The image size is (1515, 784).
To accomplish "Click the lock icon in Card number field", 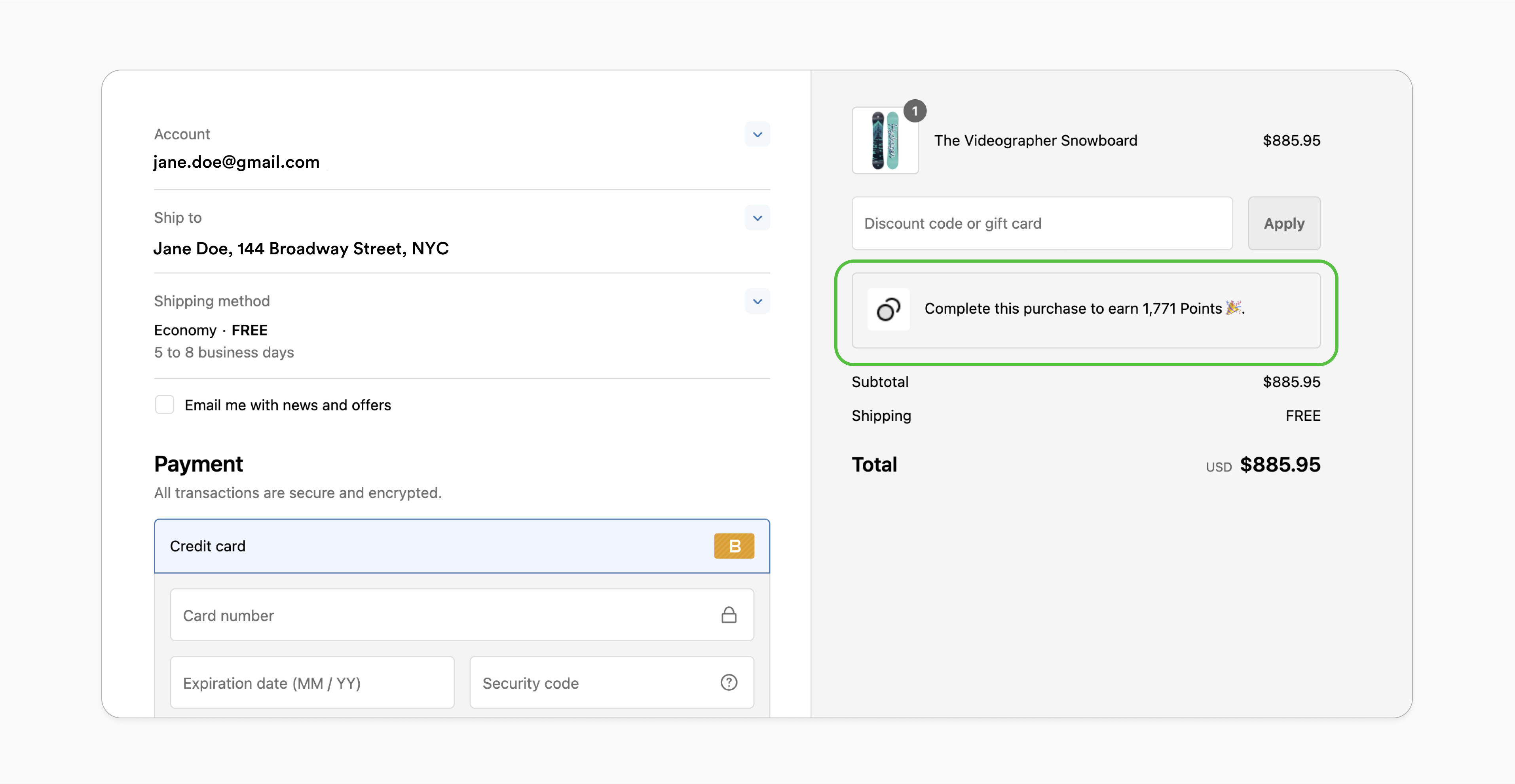I will click(729, 615).
